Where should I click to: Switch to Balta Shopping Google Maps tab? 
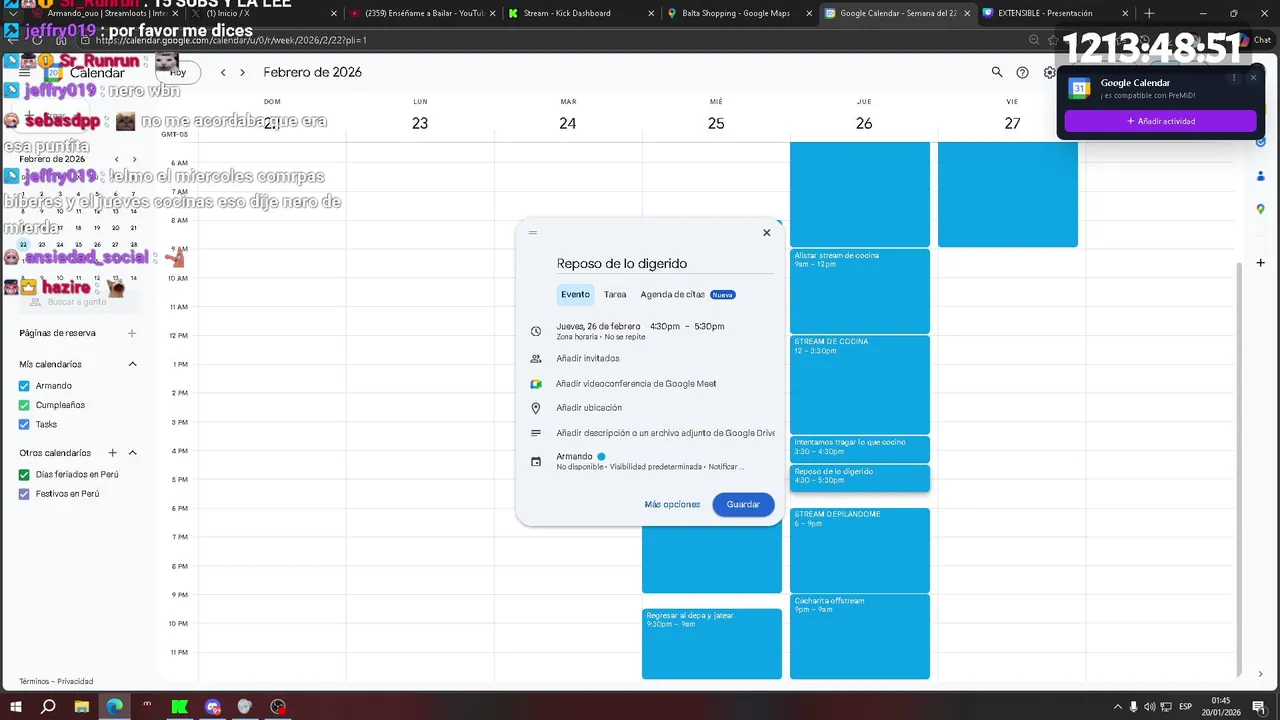pyautogui.click(x=738, y=14)
